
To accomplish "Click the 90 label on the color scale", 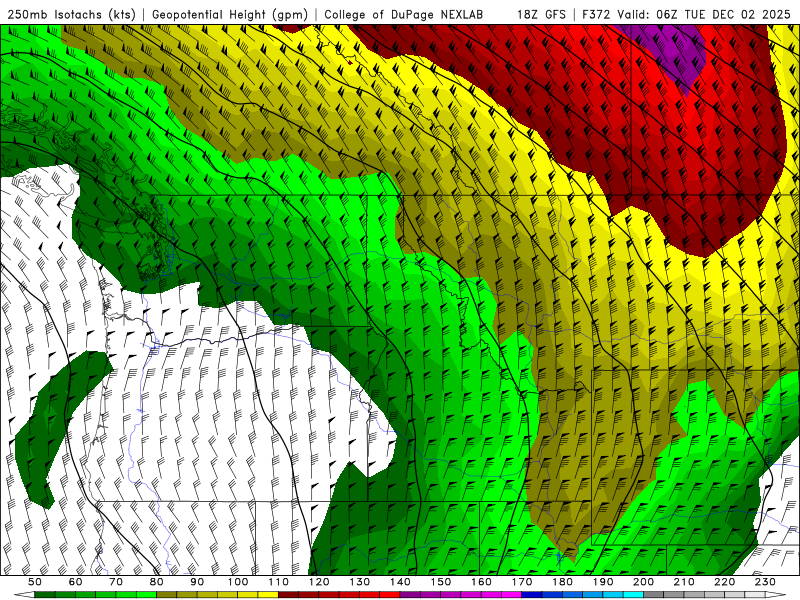I will pos(197,582).
